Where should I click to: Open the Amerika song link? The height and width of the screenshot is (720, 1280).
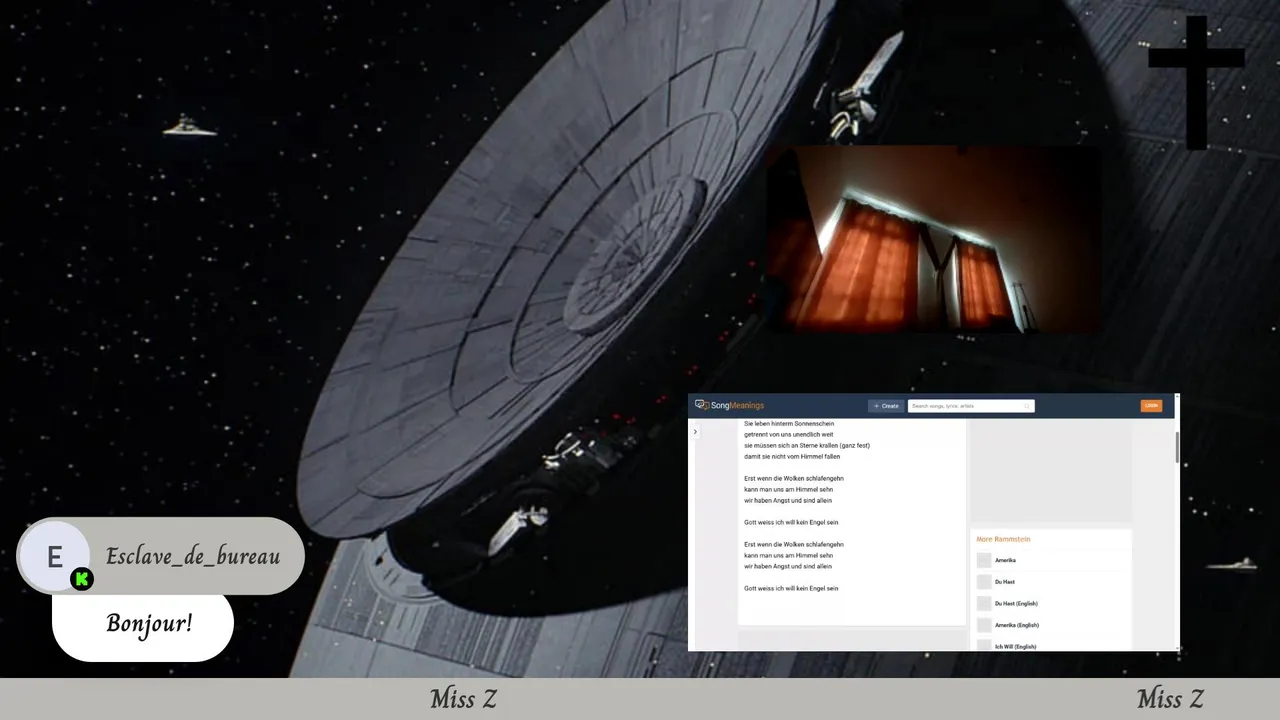[x=1005, y=560]
